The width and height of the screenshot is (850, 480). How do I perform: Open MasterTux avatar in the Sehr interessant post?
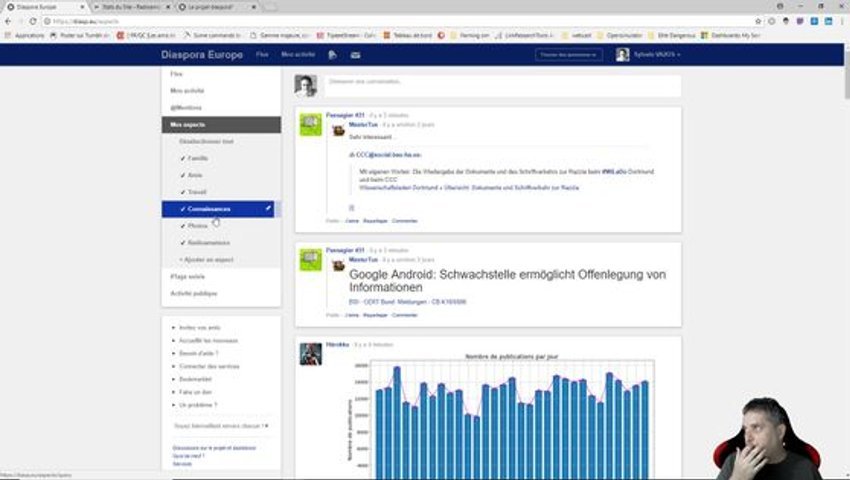(x=338, y=130)
